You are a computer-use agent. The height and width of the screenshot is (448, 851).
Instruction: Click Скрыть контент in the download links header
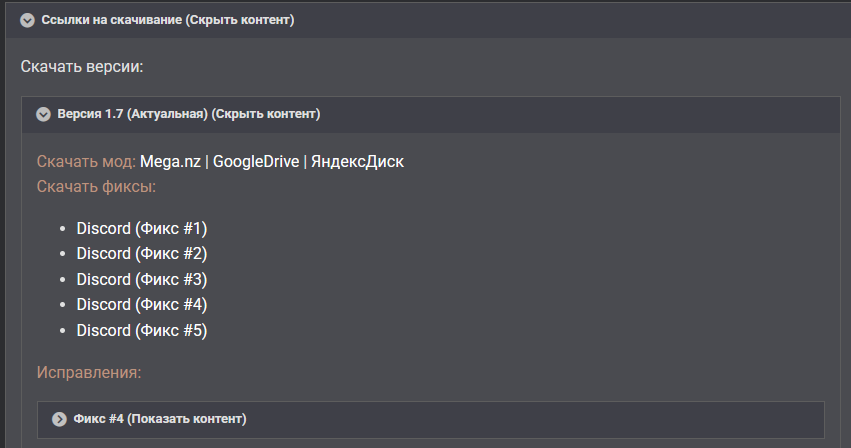coord(240,20)
